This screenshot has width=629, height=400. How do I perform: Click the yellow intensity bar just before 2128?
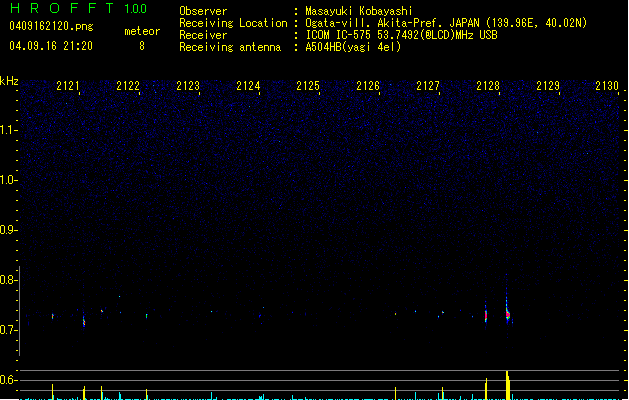[x=486, y=389]
